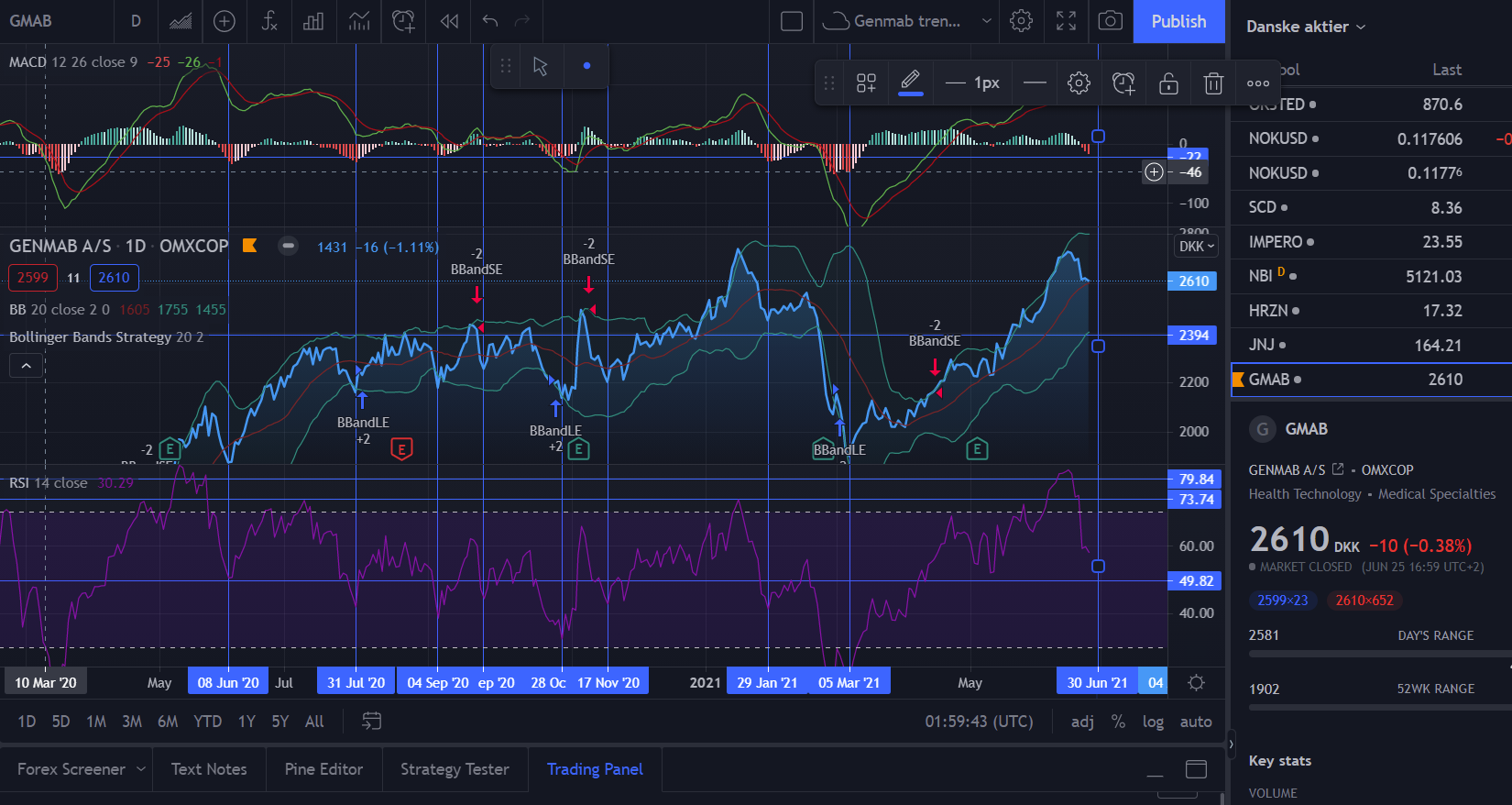Add alert on the drawing via line toolbar
1512x805 pixels.
pos(1123,83)
